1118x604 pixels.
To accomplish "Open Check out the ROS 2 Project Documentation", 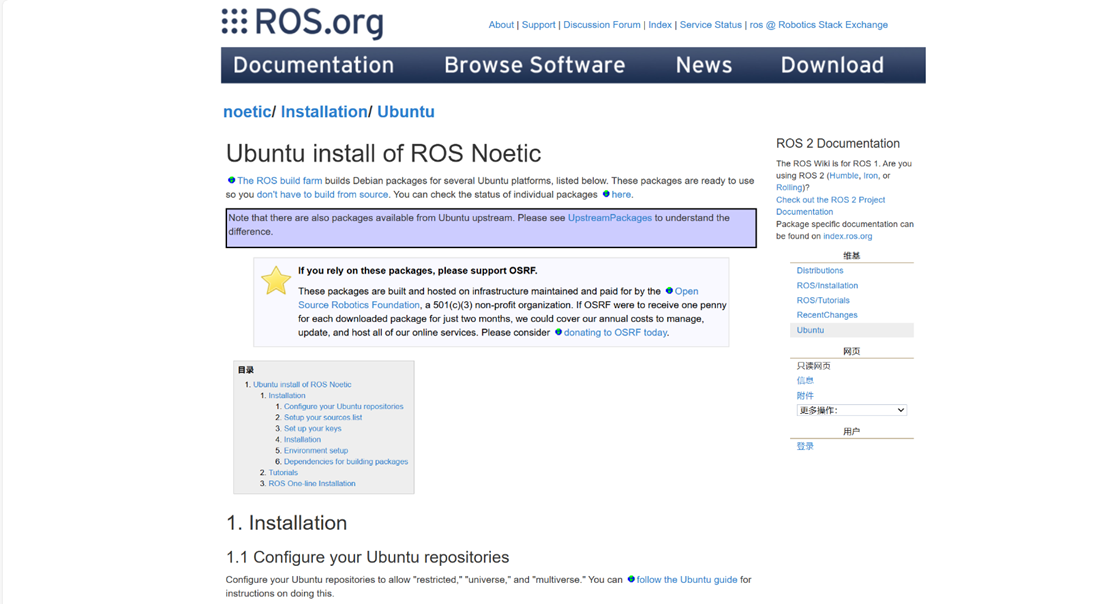I will pos(831,205).
